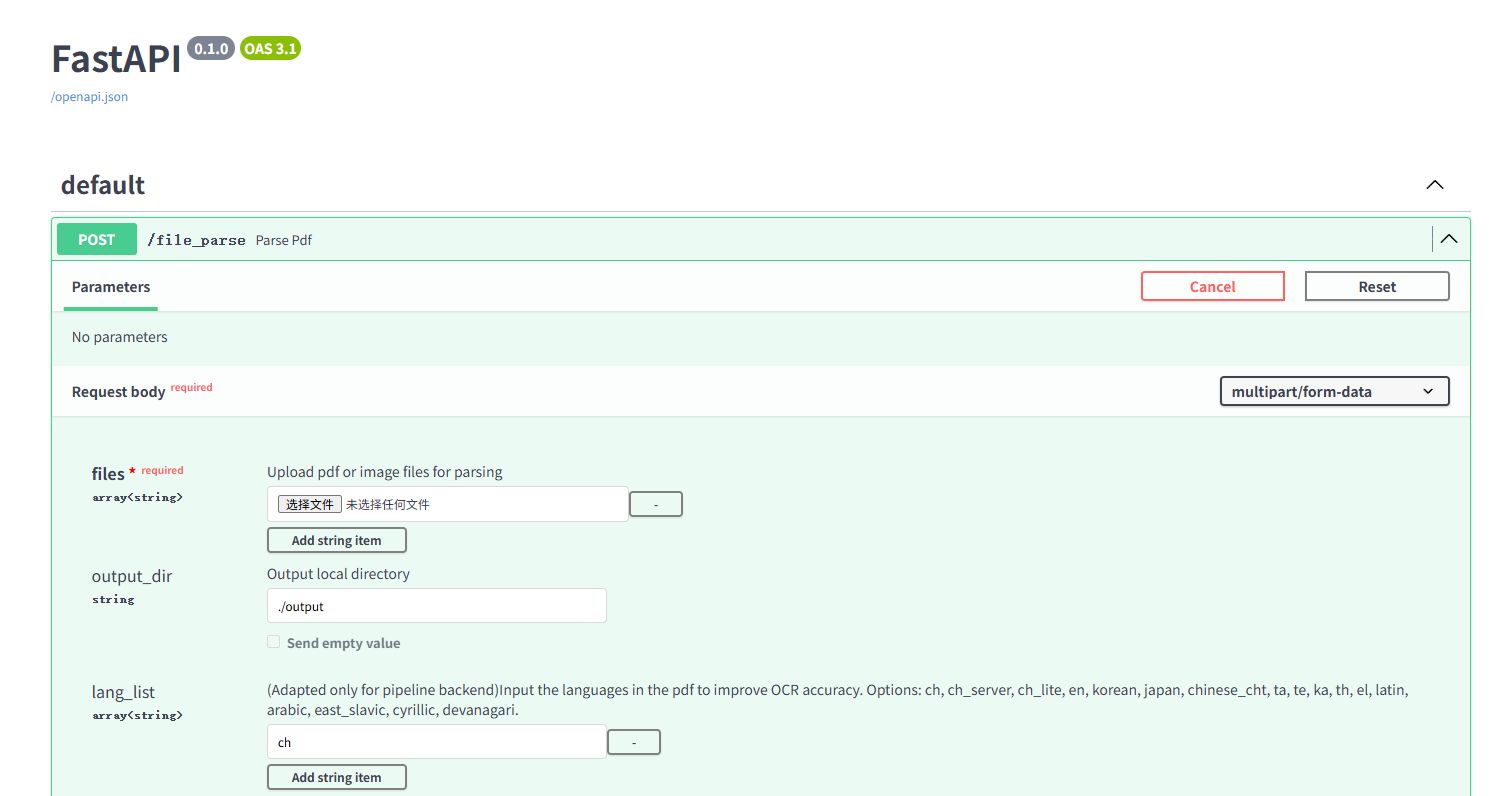The image size is (1491, 796).
Task: Select the Parameters tab
Action: 111,287
